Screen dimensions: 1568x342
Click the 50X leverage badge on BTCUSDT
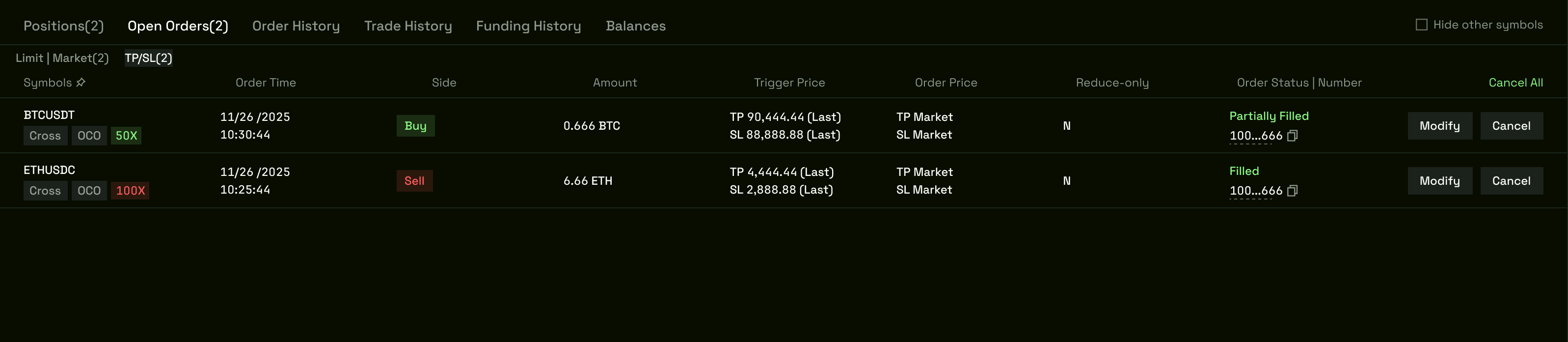click(126, 136)
